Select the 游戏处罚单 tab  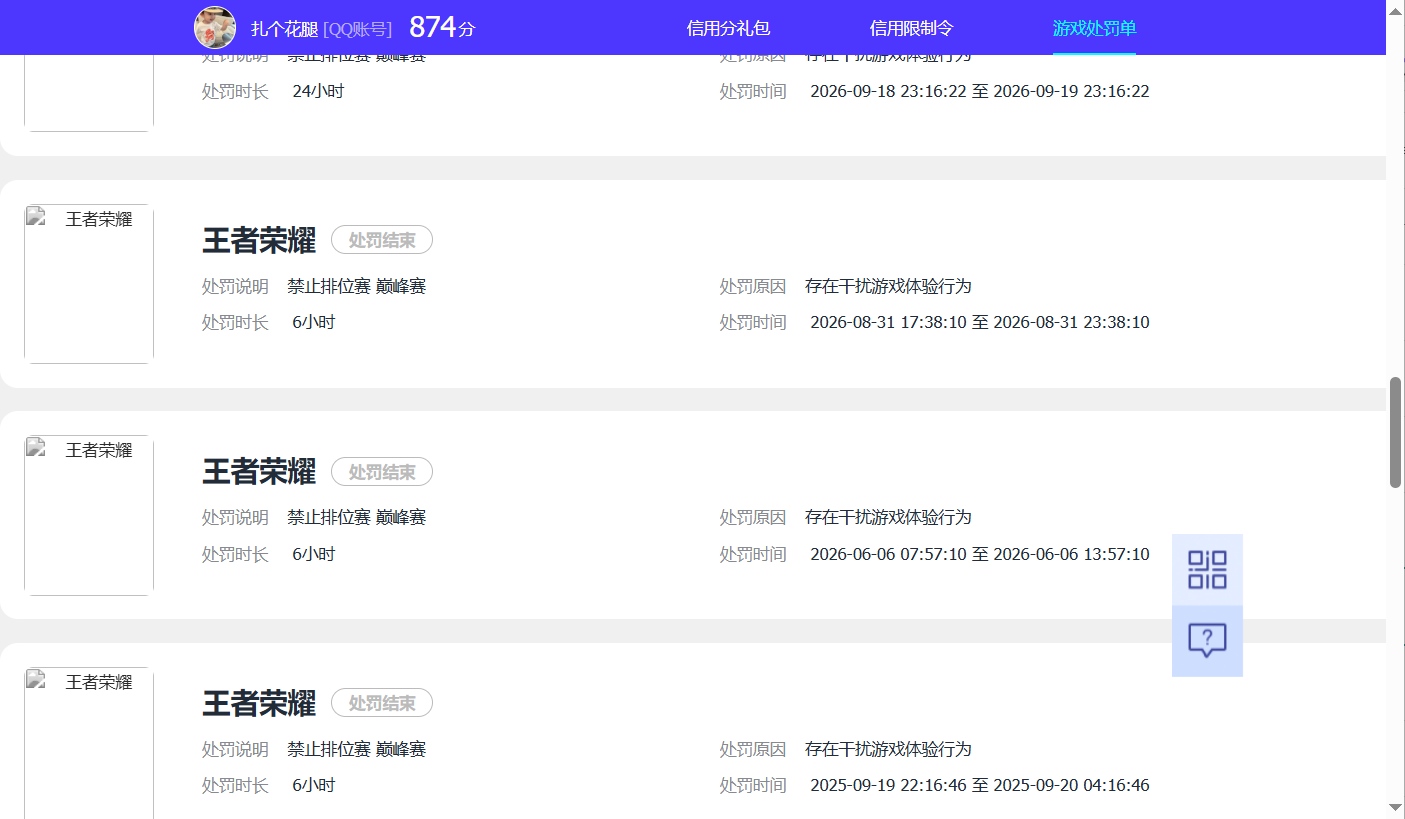(x=1094, y=28)
